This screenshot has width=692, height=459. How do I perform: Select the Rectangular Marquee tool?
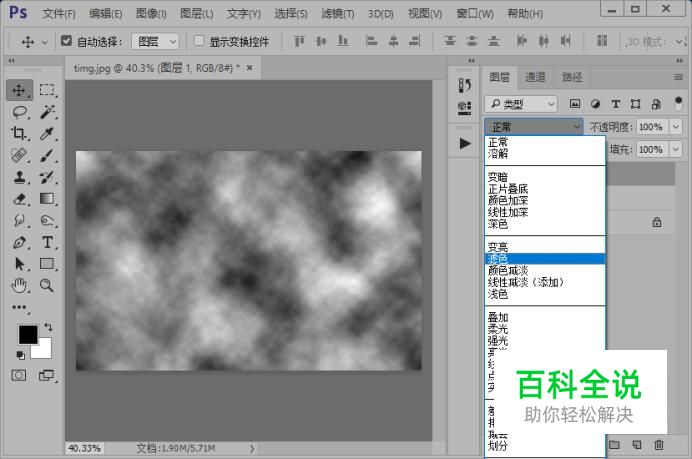click(47, 90)
